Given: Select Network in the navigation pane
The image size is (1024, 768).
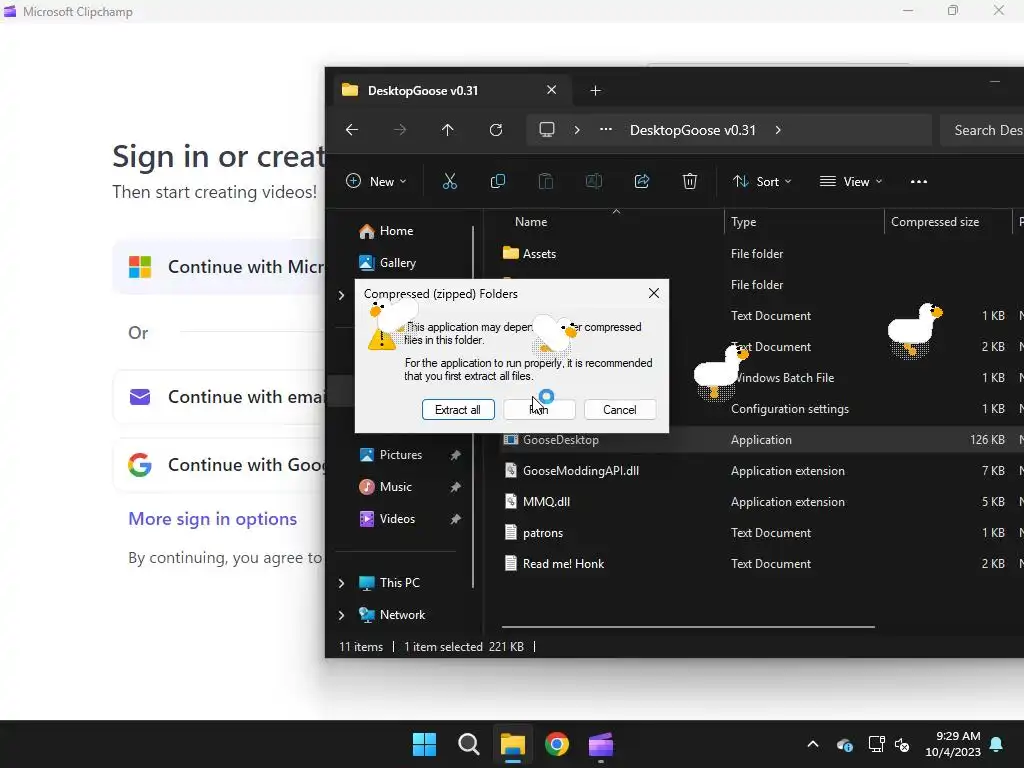Looking at the screenshot, I should pos(392,615).
